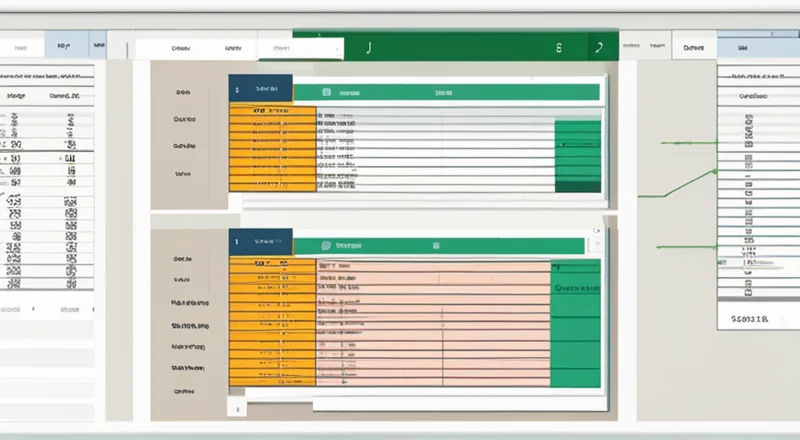
Task: Open the blue-highlighted tab at the top-right corner
Action: 743,47
